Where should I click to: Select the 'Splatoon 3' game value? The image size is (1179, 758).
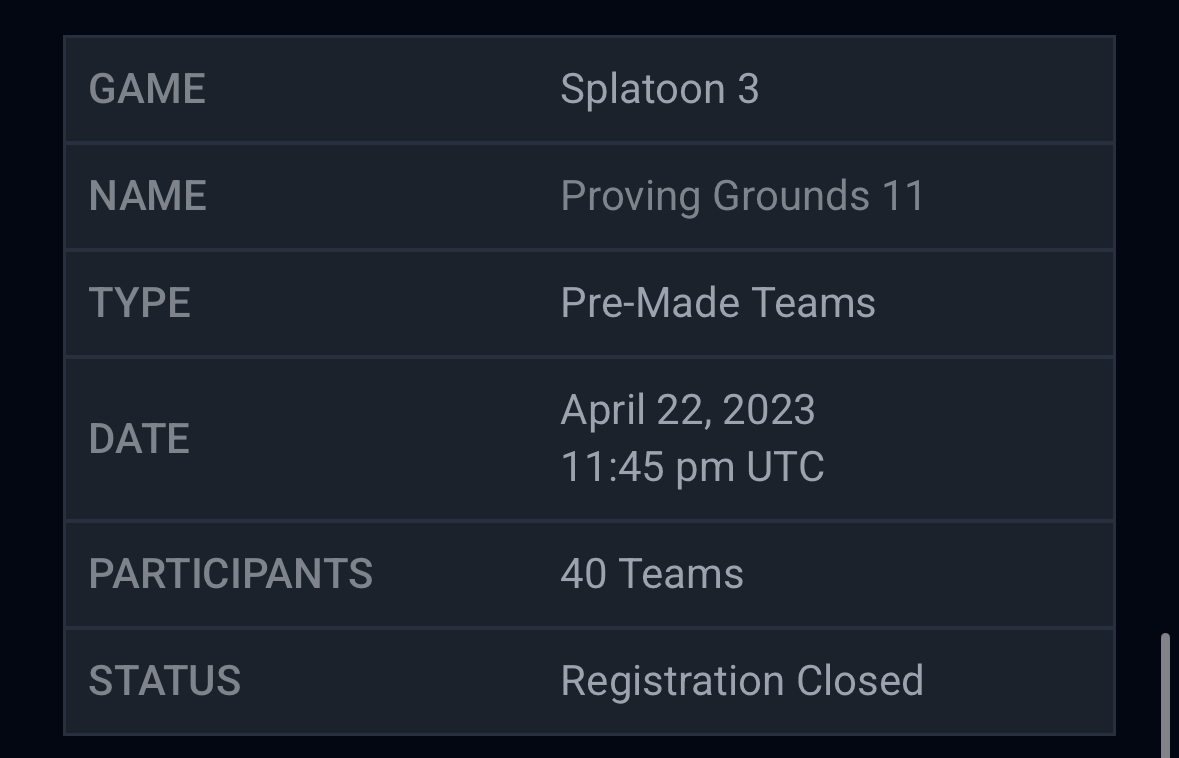click(x=660, y=89)
